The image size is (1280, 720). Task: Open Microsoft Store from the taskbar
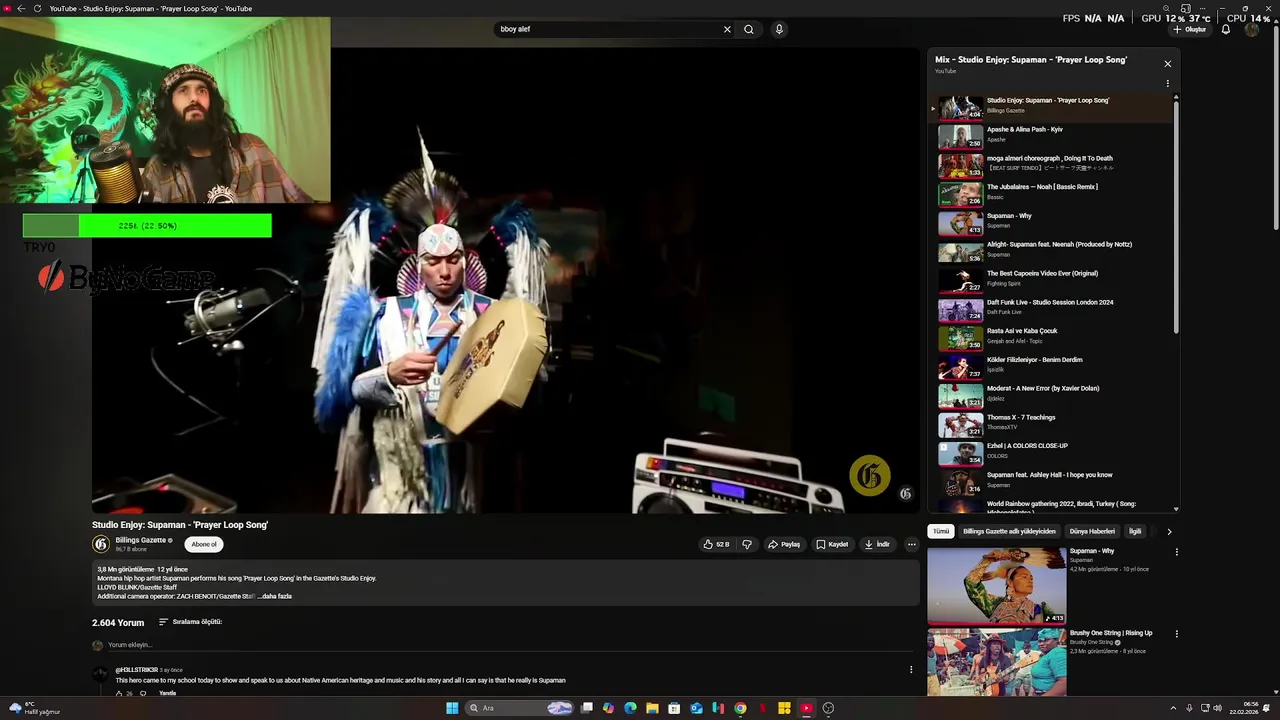pos(674,708)
